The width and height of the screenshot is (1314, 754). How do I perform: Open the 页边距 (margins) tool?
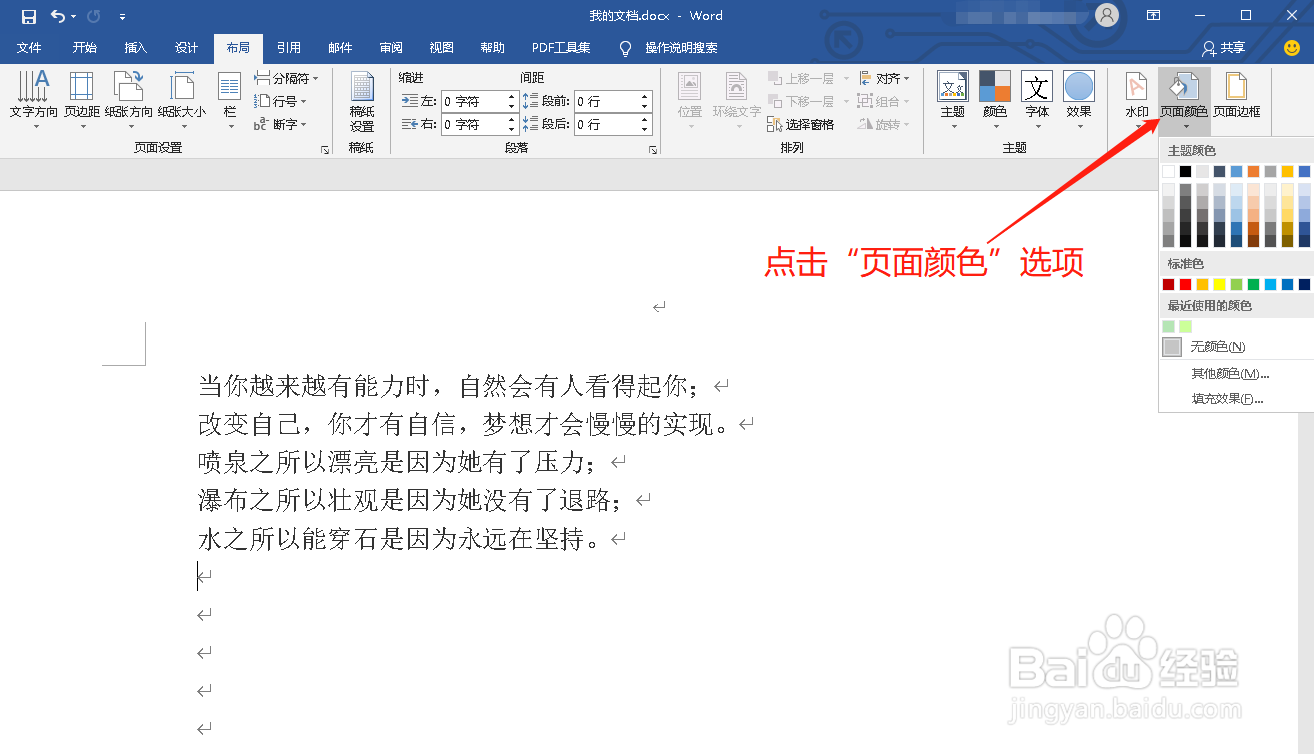click(x=82, y=95)
